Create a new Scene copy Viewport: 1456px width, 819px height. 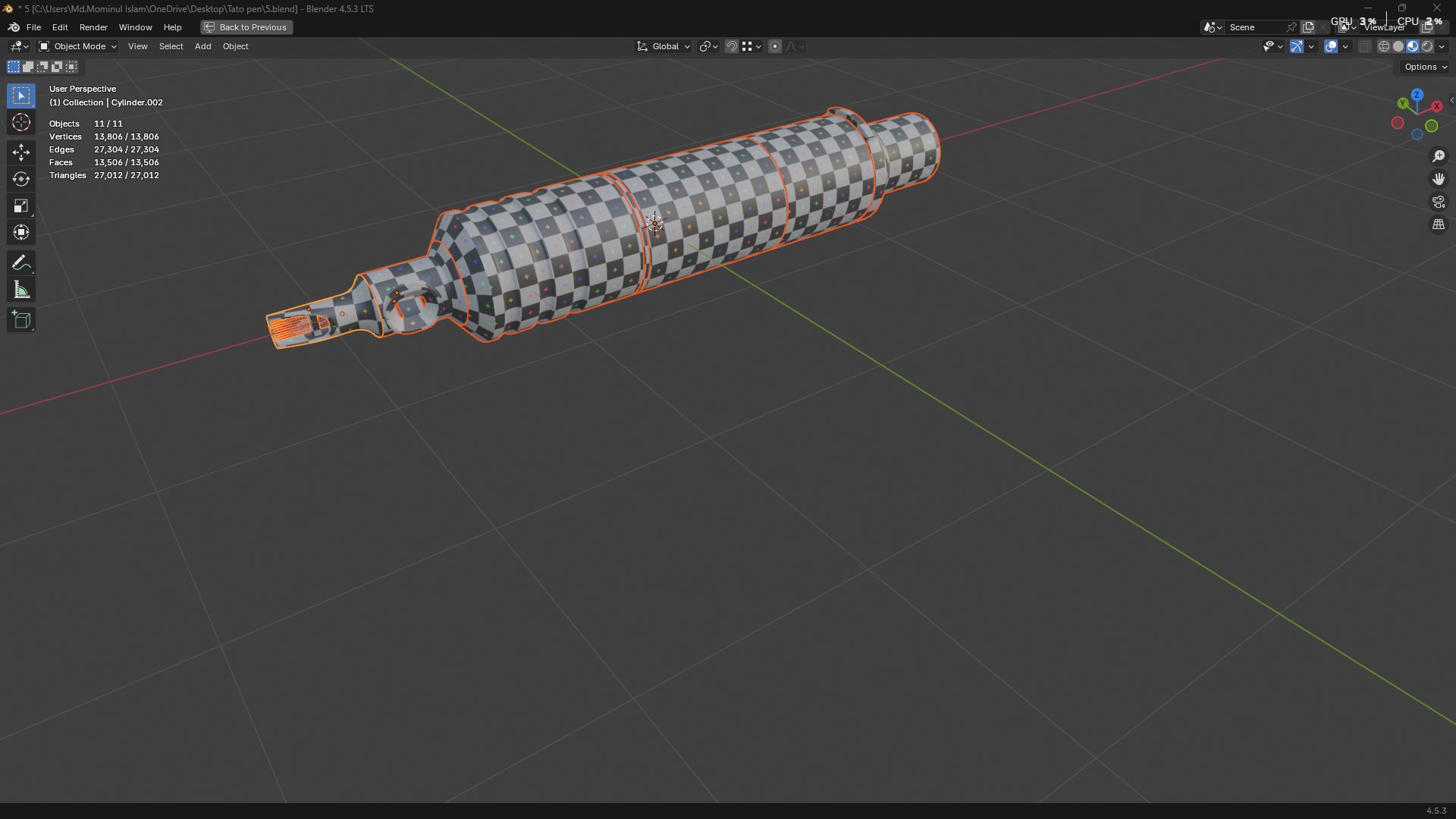[x=1308, y=27]
